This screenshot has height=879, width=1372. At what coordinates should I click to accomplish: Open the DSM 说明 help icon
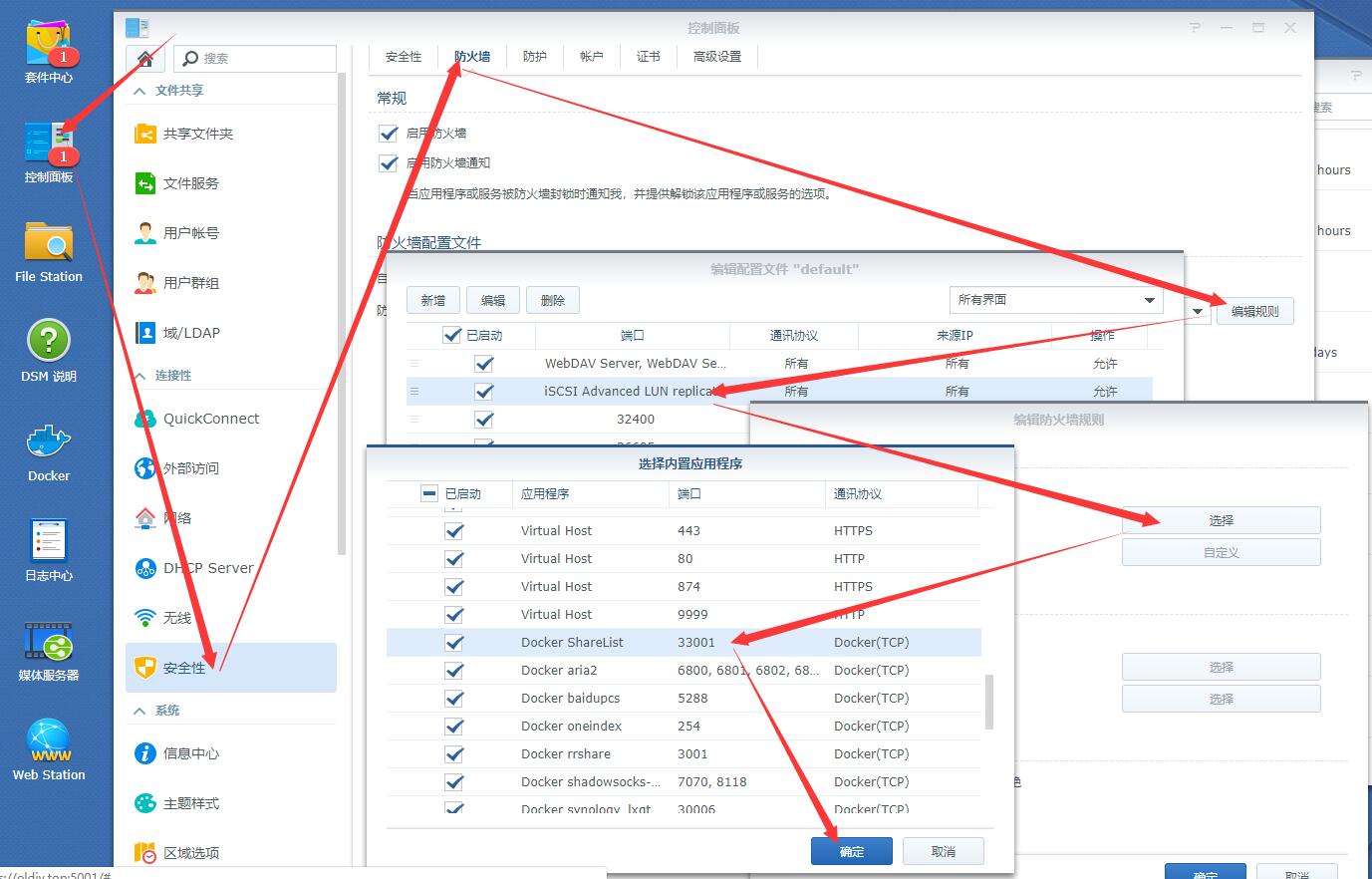tap(48, 351)
